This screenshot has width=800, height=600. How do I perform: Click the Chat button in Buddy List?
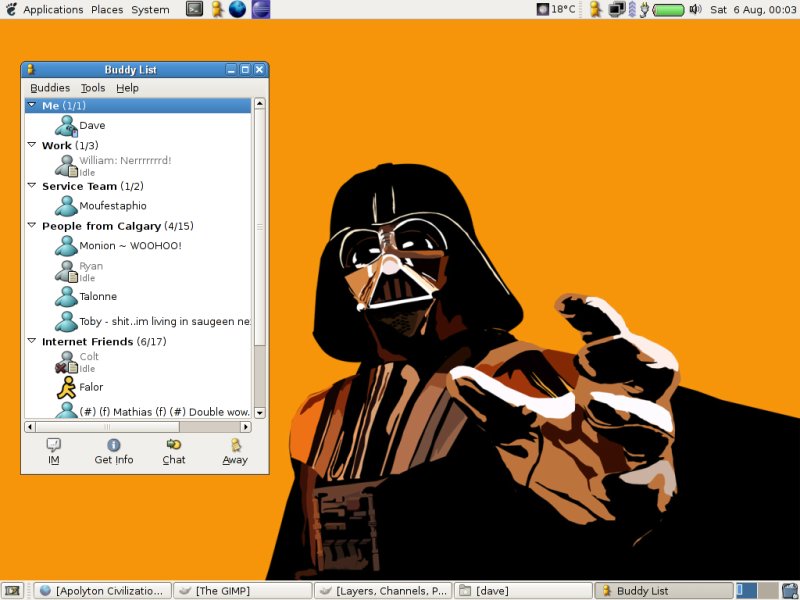(x=174, y=451)
